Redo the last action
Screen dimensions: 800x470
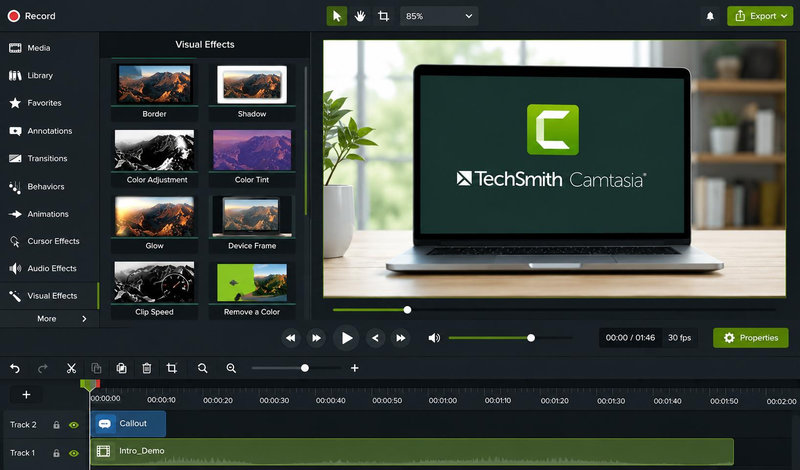click(43, 368)
